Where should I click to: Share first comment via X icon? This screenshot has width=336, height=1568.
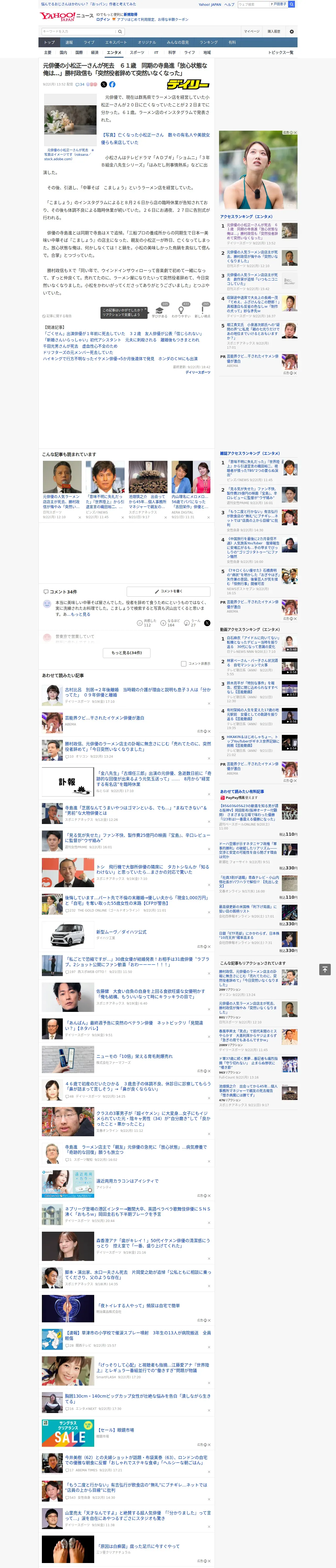click(207, 623)
